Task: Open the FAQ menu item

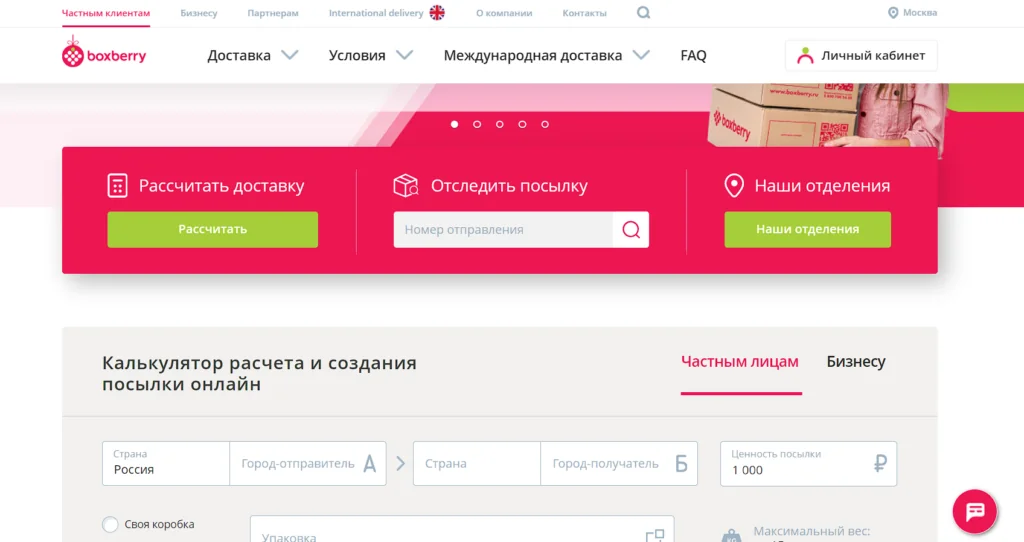Action: pos(693,56)
